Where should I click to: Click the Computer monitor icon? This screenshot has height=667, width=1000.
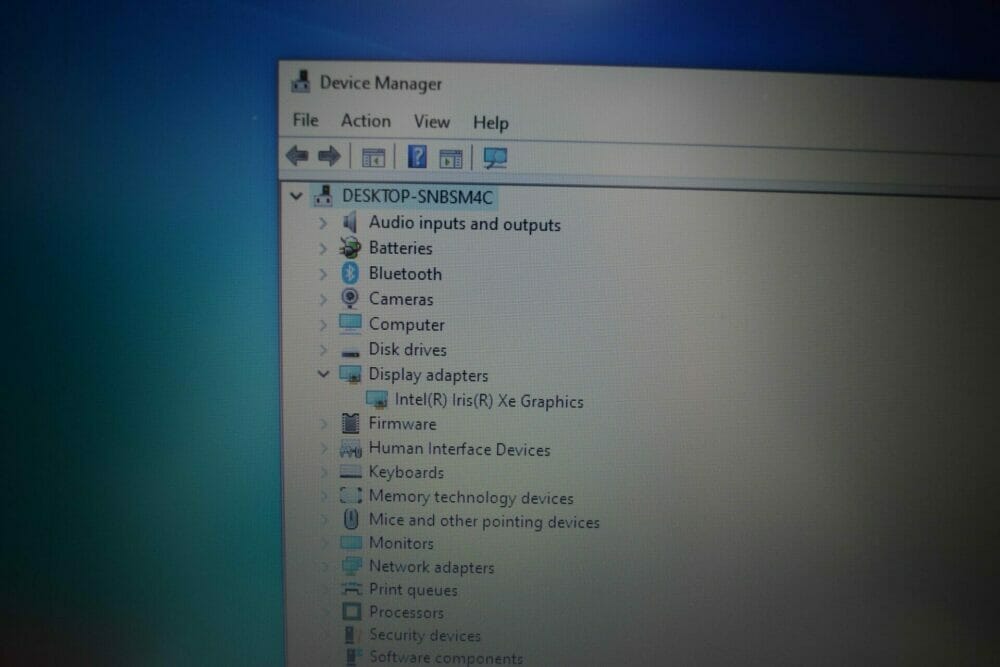click(x=350, y=323)
